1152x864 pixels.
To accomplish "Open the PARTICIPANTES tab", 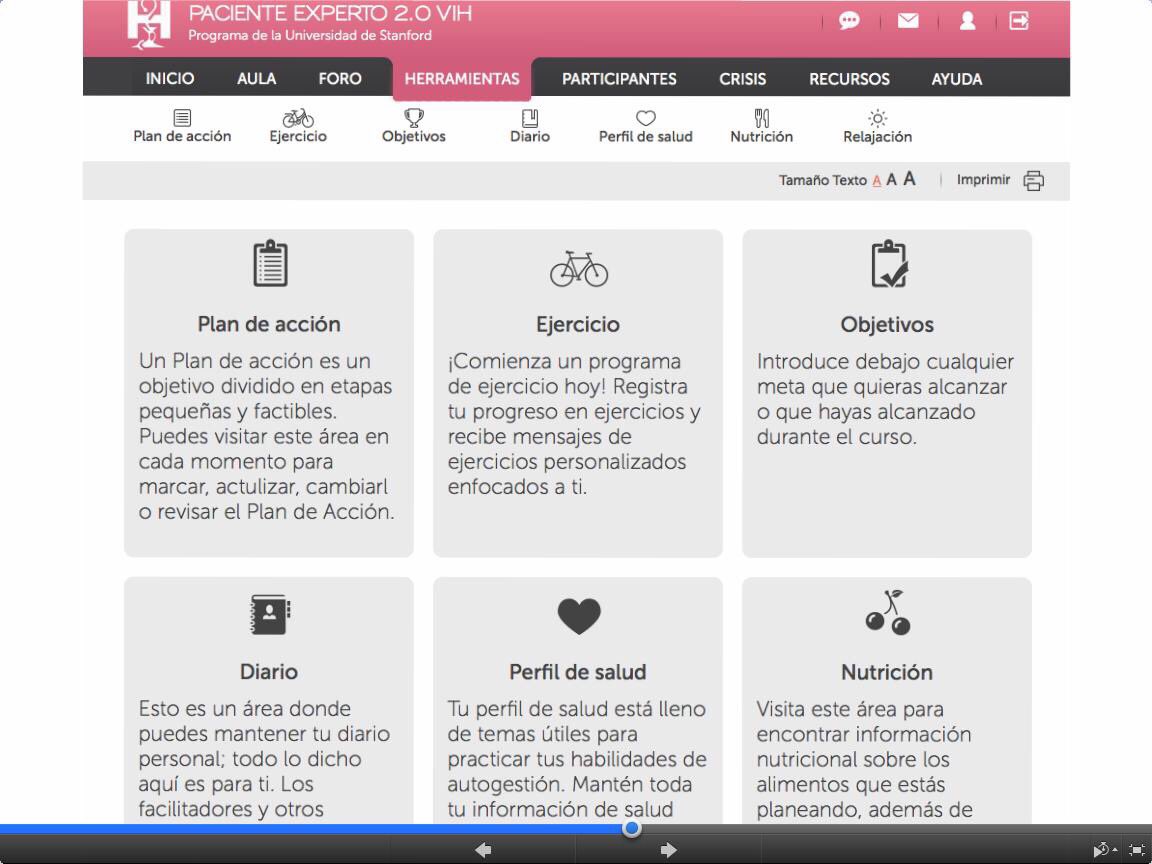I will [x=619, y=79].
